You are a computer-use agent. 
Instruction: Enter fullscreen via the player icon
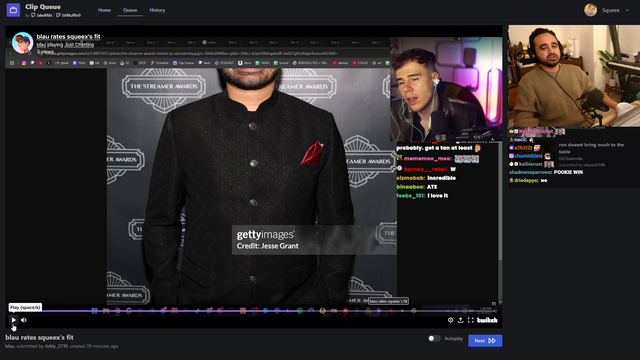click(471, 320)
